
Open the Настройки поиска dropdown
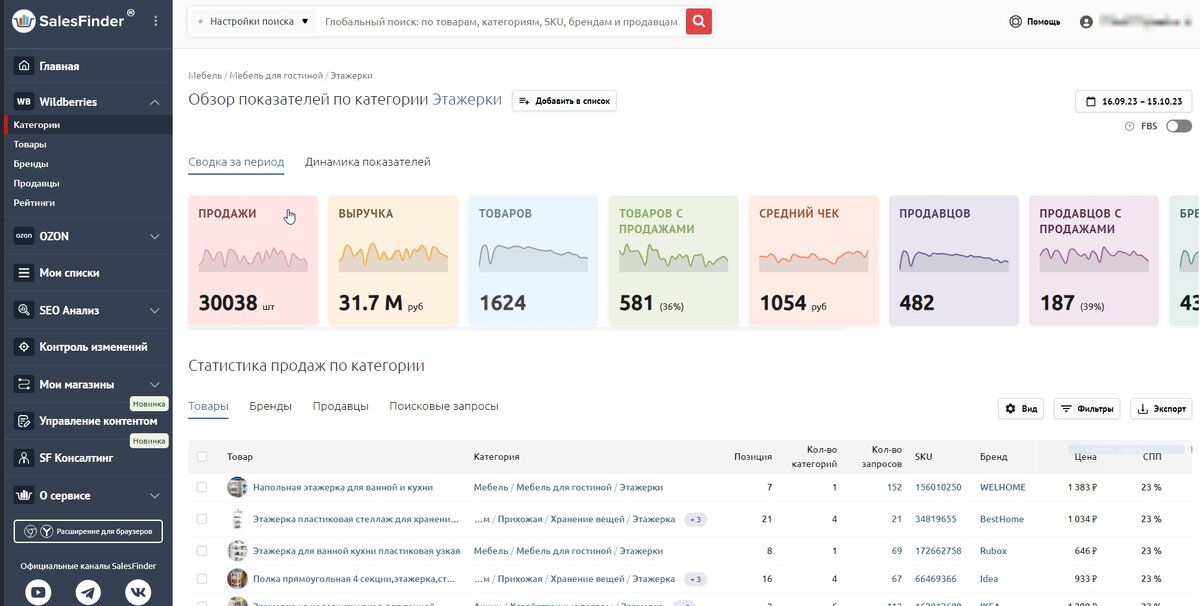click(x=253, y=21)
